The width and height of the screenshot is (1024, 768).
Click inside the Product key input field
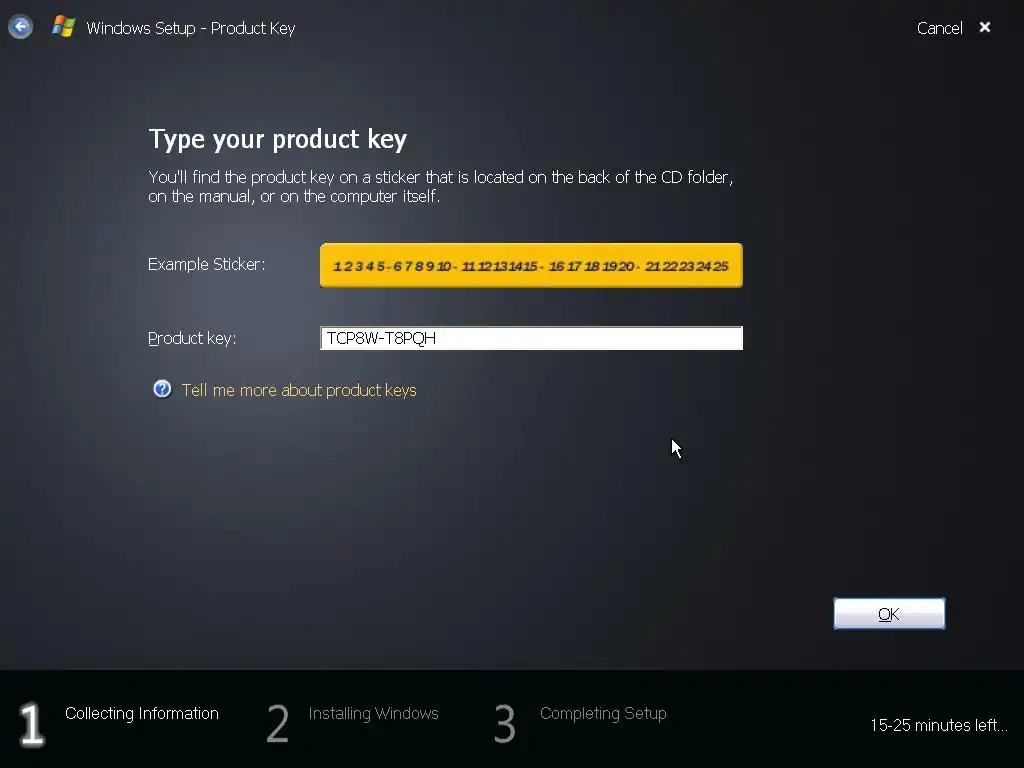(531, 338)
